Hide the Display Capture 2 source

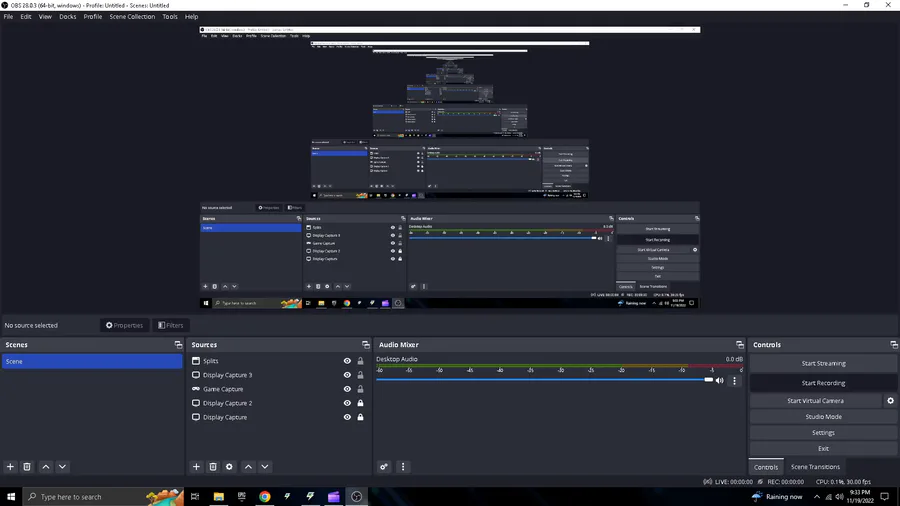click(x=347, y=403)
